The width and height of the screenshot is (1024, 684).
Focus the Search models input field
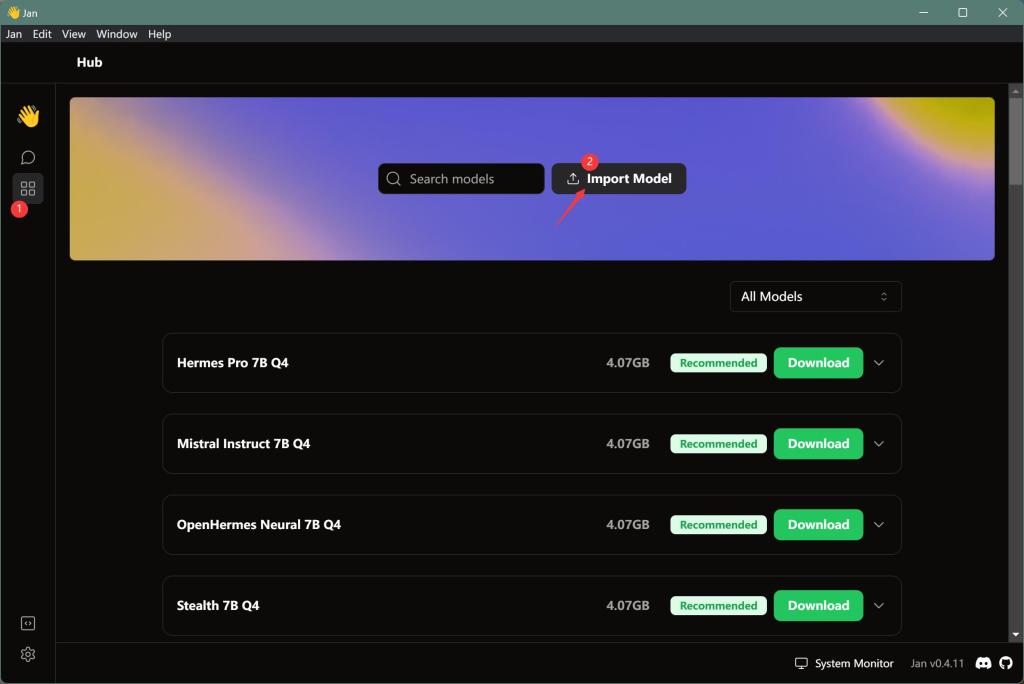tap(461, 178)
